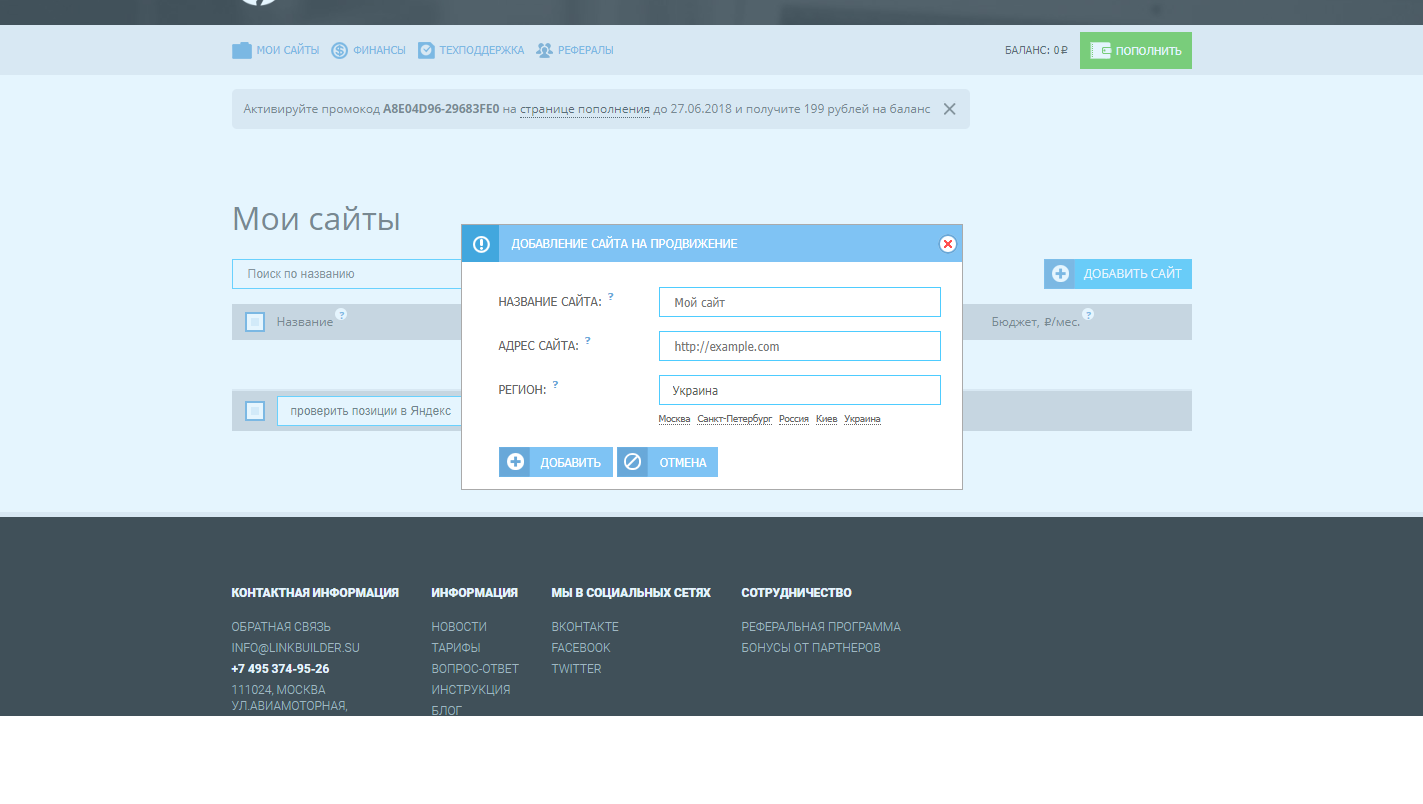
Task: Select the БАЛАНС: 0 ₽ text
Action: pos(1036,51)
